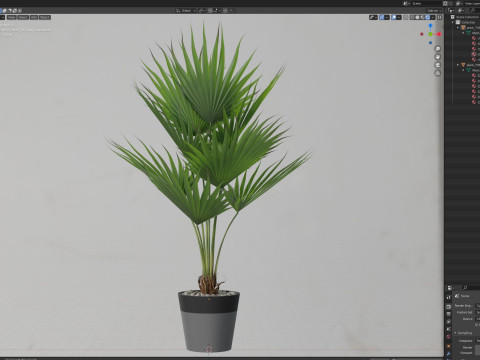Image resolution: width=480 pixels, height=360 pixels.
Task: Select the first plant object orange icon
Action: (x=463, y=27)
